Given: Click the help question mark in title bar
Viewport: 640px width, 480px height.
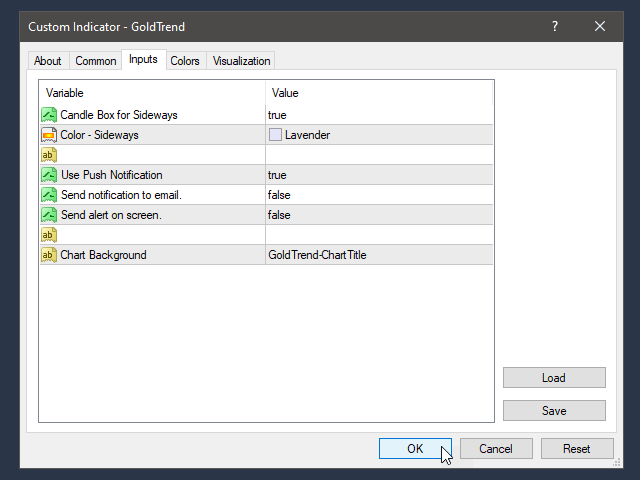Looking at the screenshot, I should click(555, 27).
